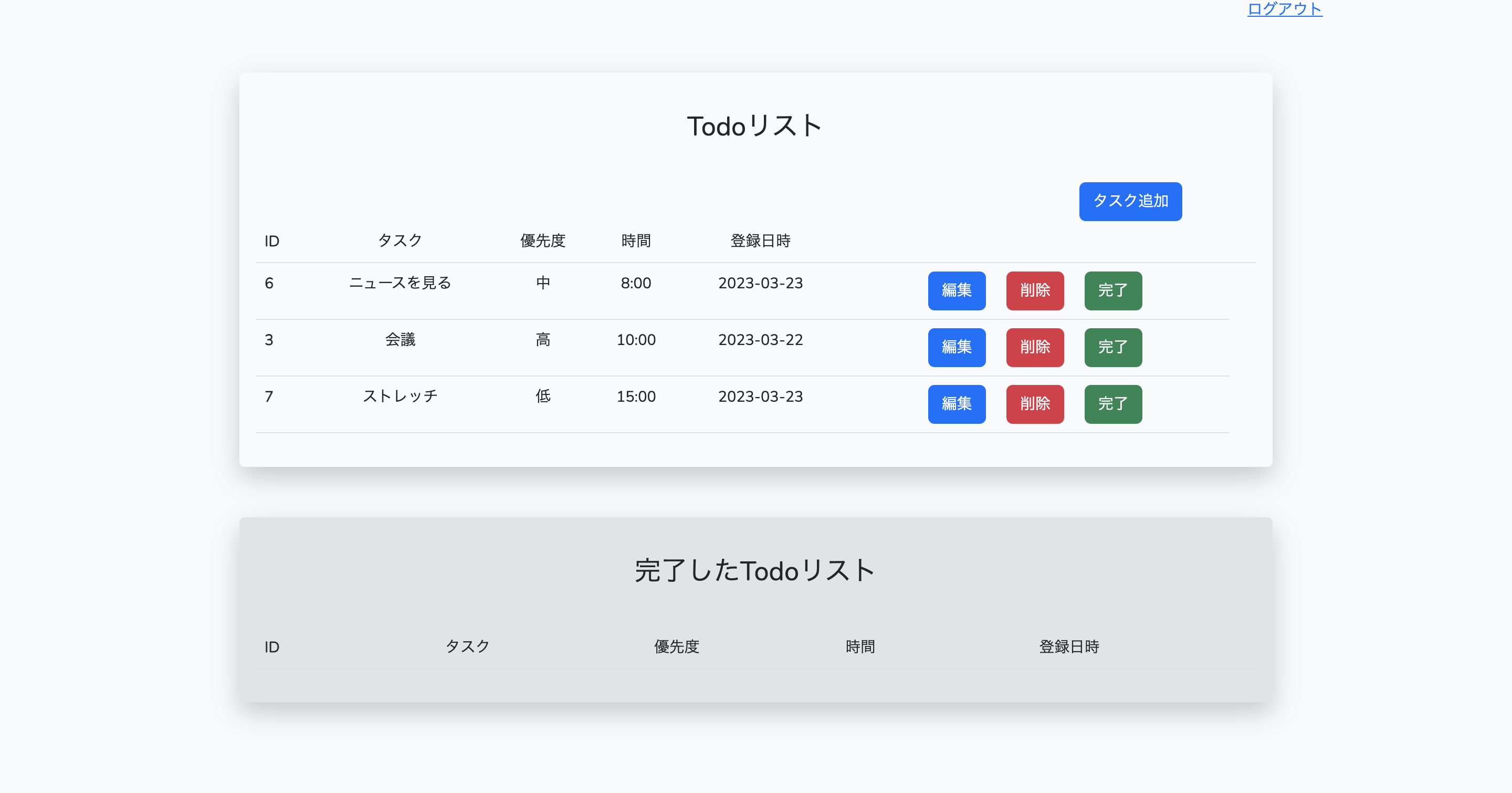Click the ID cell 7
Screen dimensions: 1512x793
click(269, 396)
